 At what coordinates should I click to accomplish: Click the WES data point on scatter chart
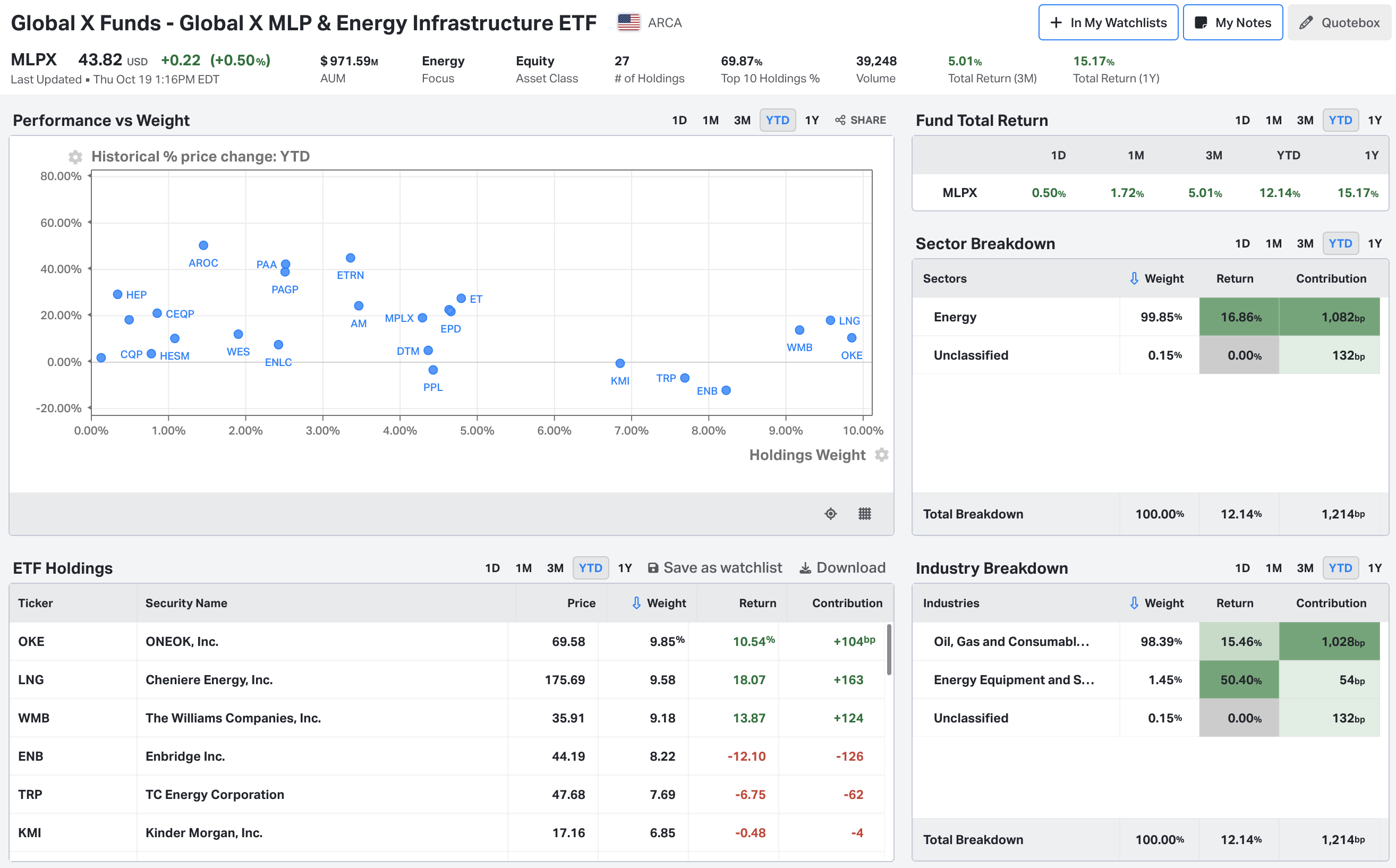point(238,334)
